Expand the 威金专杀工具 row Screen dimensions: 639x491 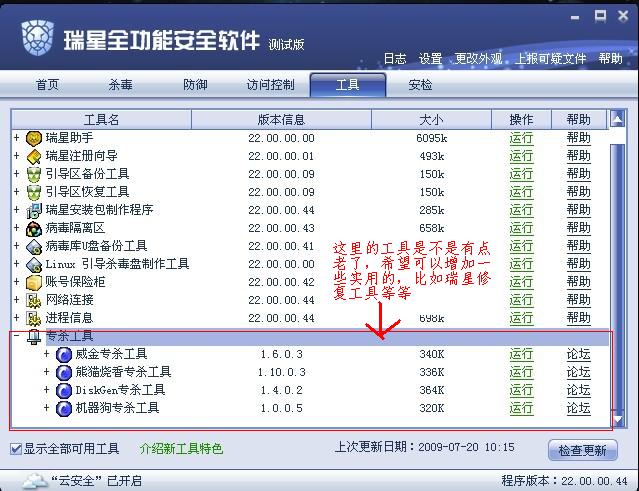point(46,354)
